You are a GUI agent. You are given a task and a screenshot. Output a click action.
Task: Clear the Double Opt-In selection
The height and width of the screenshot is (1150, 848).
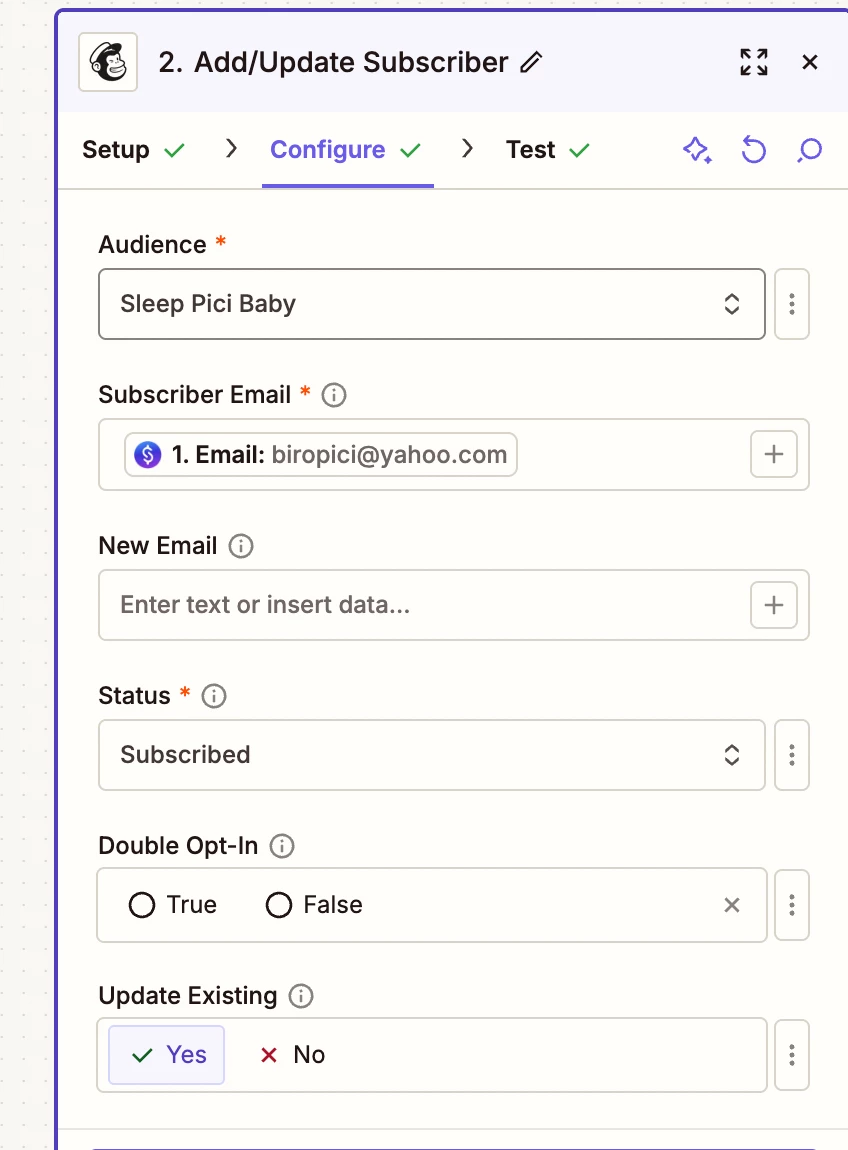(x=731, y=905)
